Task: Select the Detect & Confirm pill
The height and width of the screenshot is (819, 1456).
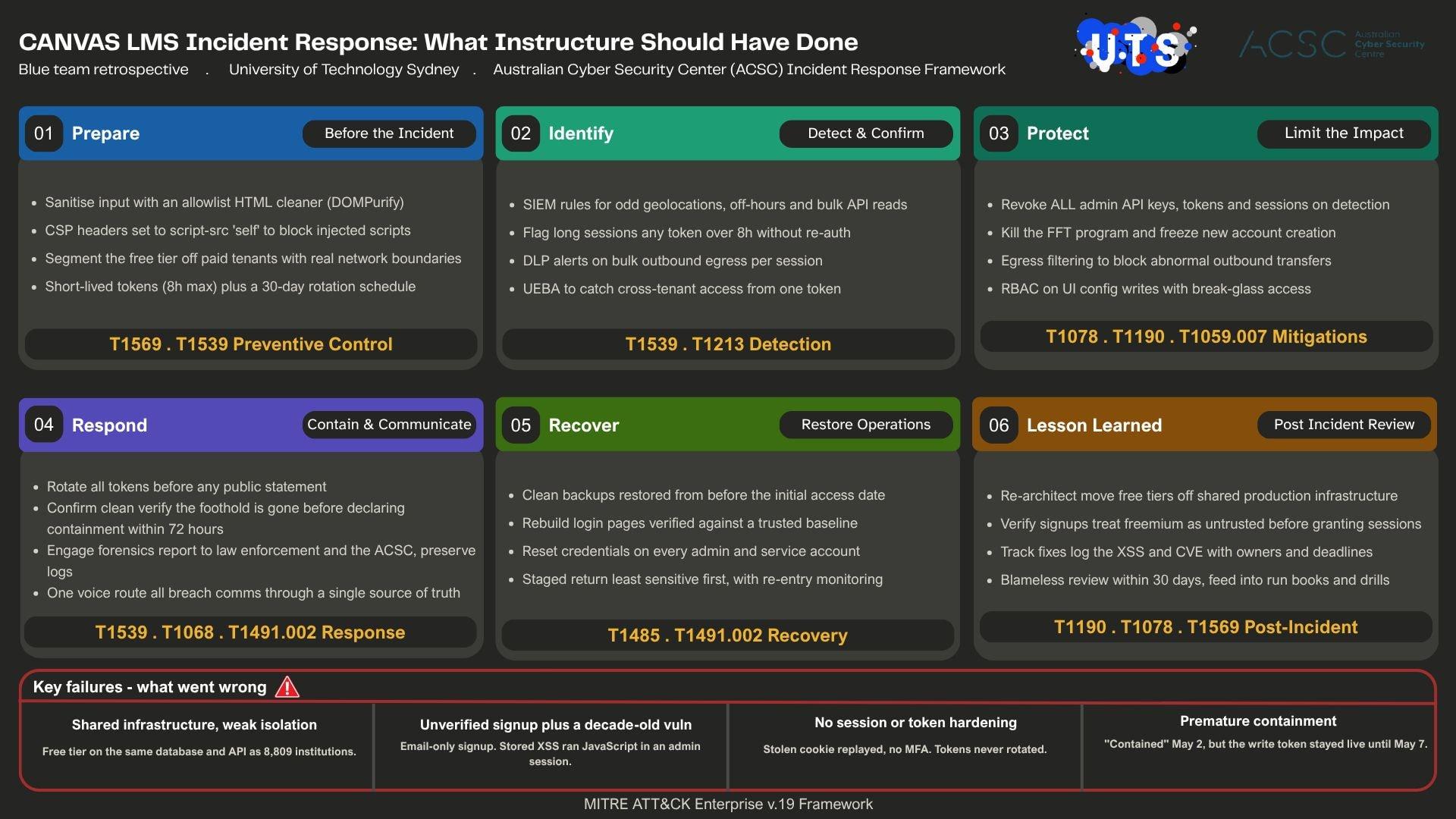Action: [866, 133]
